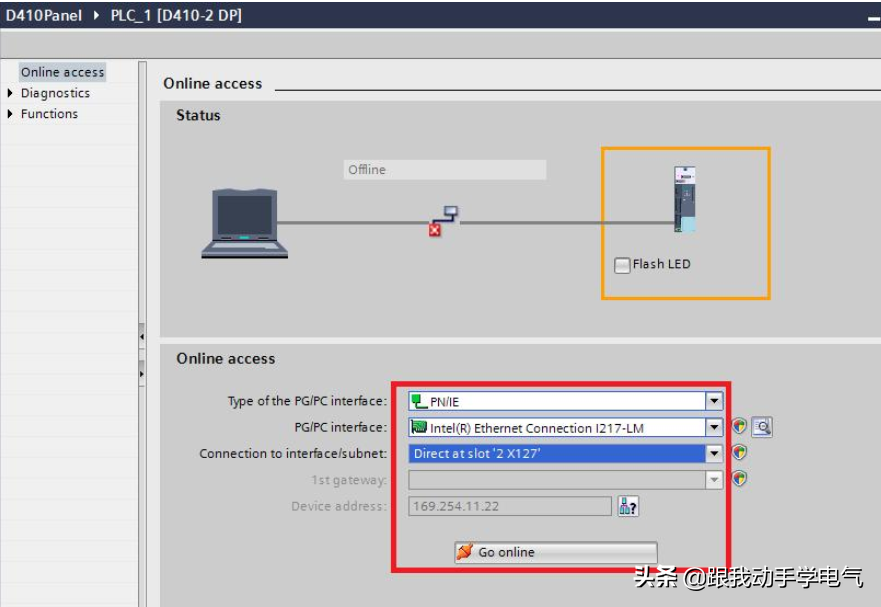The width and height of the screenshot is (881, 607).
Task: Click the shield icon beside 1st gateway
Action: pyautogui.click(x=739, y=479)
